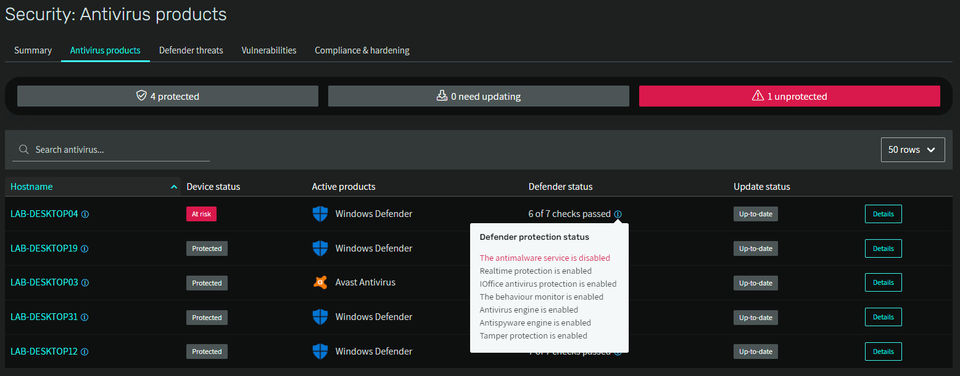
Task: Click info icon beside 6 of 7 checks passed
Action: [618, 214]
